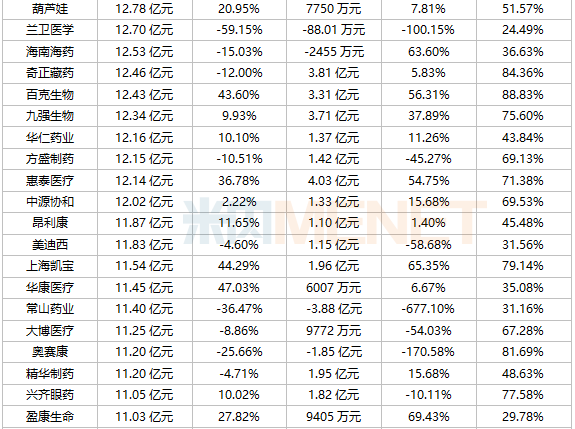Click 美迪西 value -58.68%
This screenshot has height=429, width=575.
(x=428, y=245)
